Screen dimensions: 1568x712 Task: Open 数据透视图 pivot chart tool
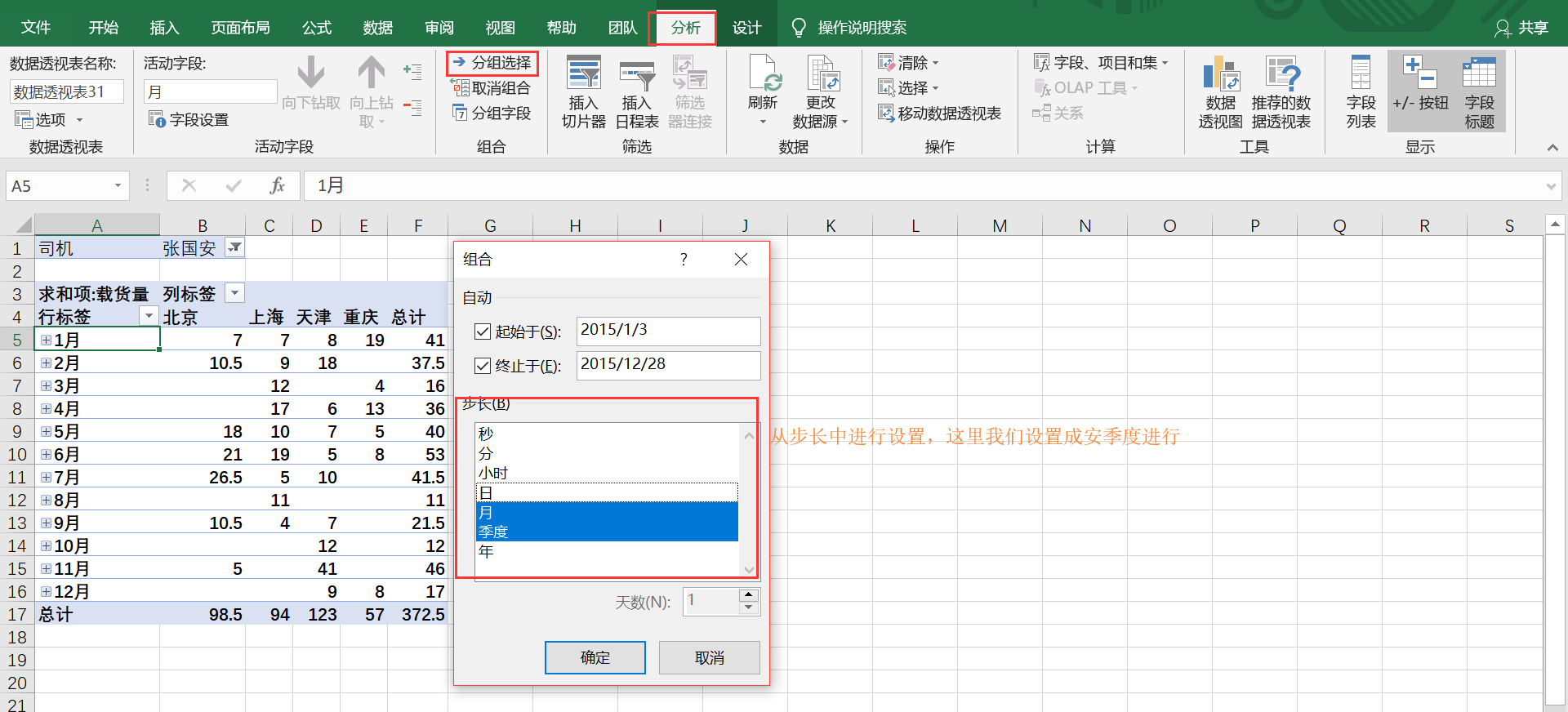pos(1221,92)
